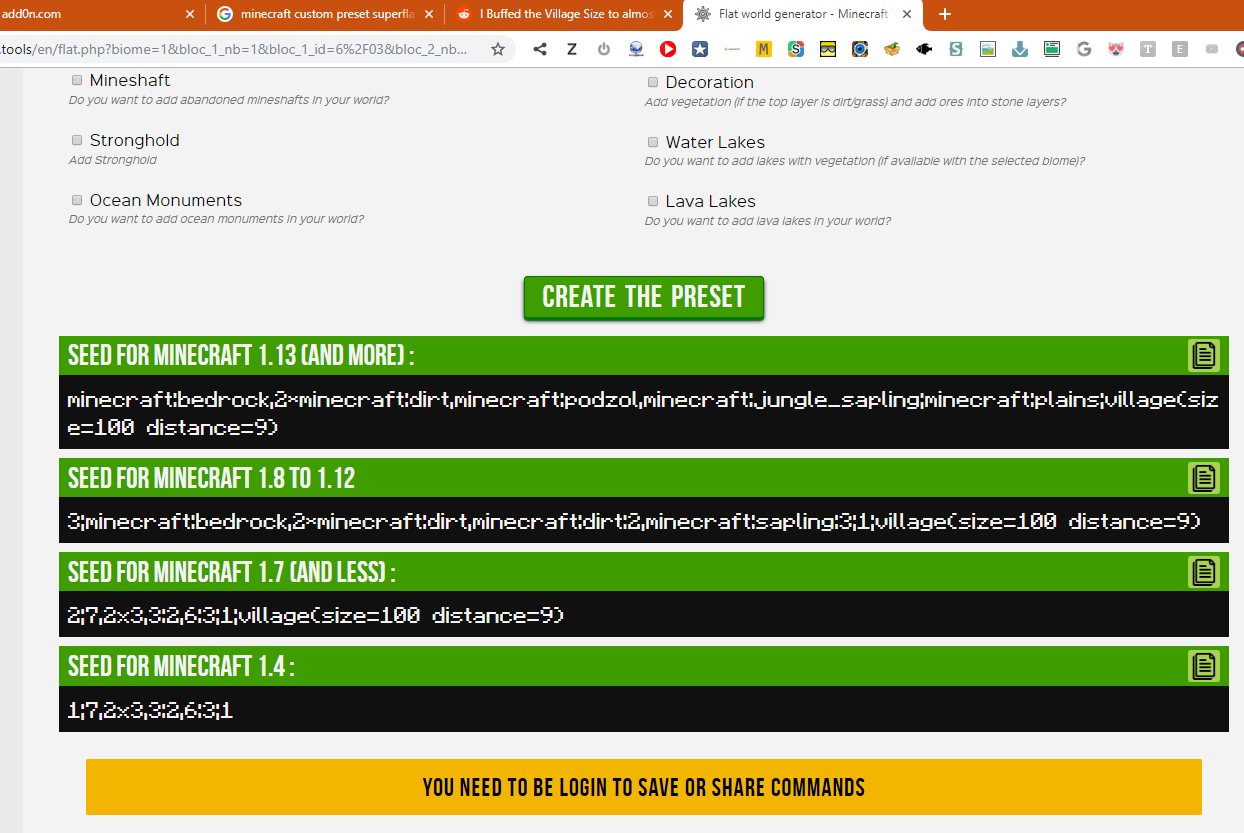Open a new browser tab
The height and width of the screenshot is (833, 1244).
945,14
